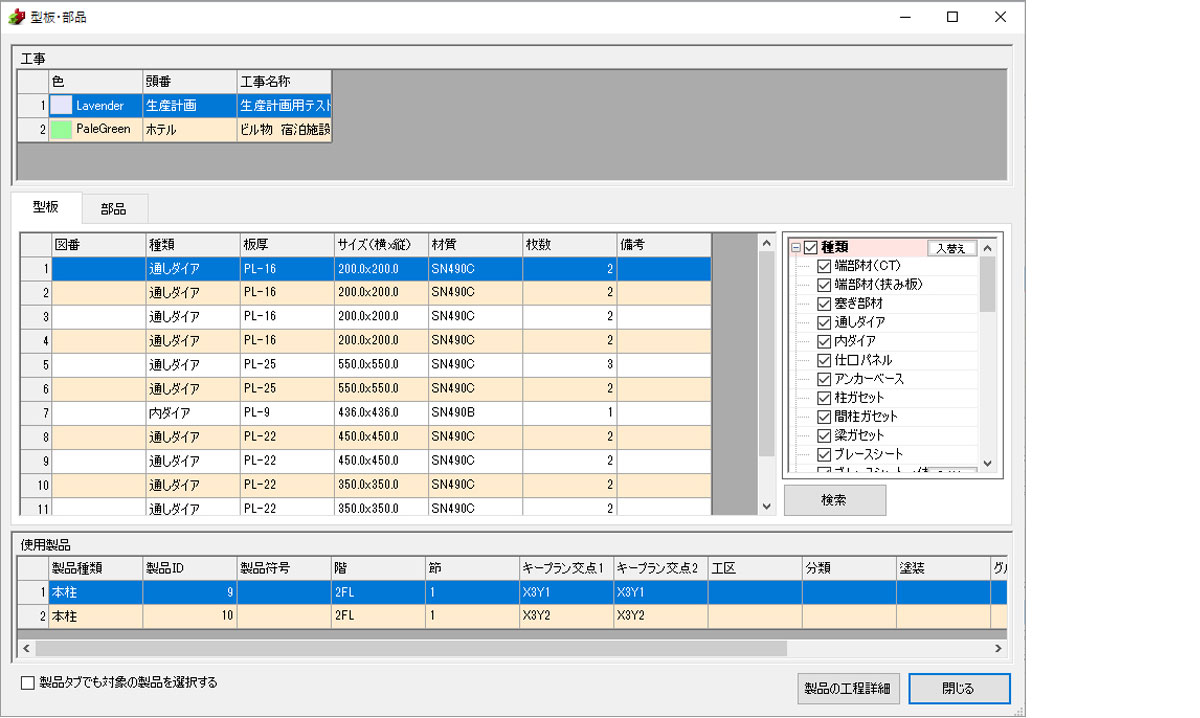Image resolution: width=1200 pixels, height=718 pixels.
Task: Uncheck the アンカーベース checkbox
Action: tap(824, 379)
